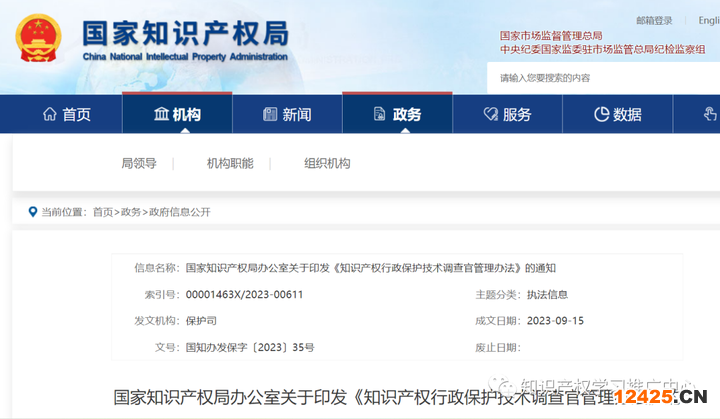This screenshot has height=419, width=720.
Task: Select the 机构职能 submenu item
Action: (x=230, y=164)
